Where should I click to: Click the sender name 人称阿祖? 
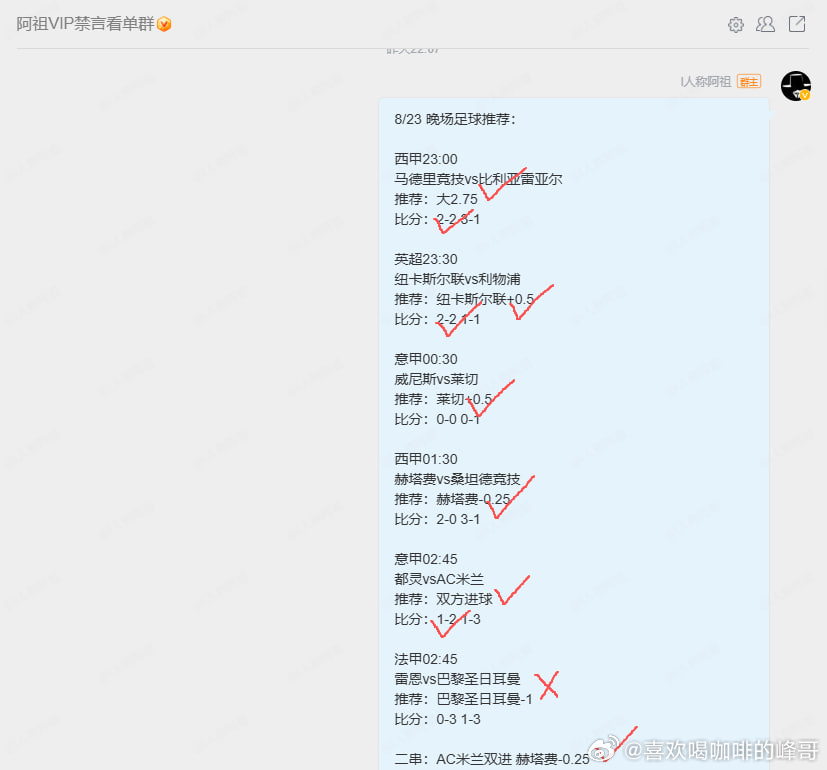pyautogui.click(x=706, y=81)
